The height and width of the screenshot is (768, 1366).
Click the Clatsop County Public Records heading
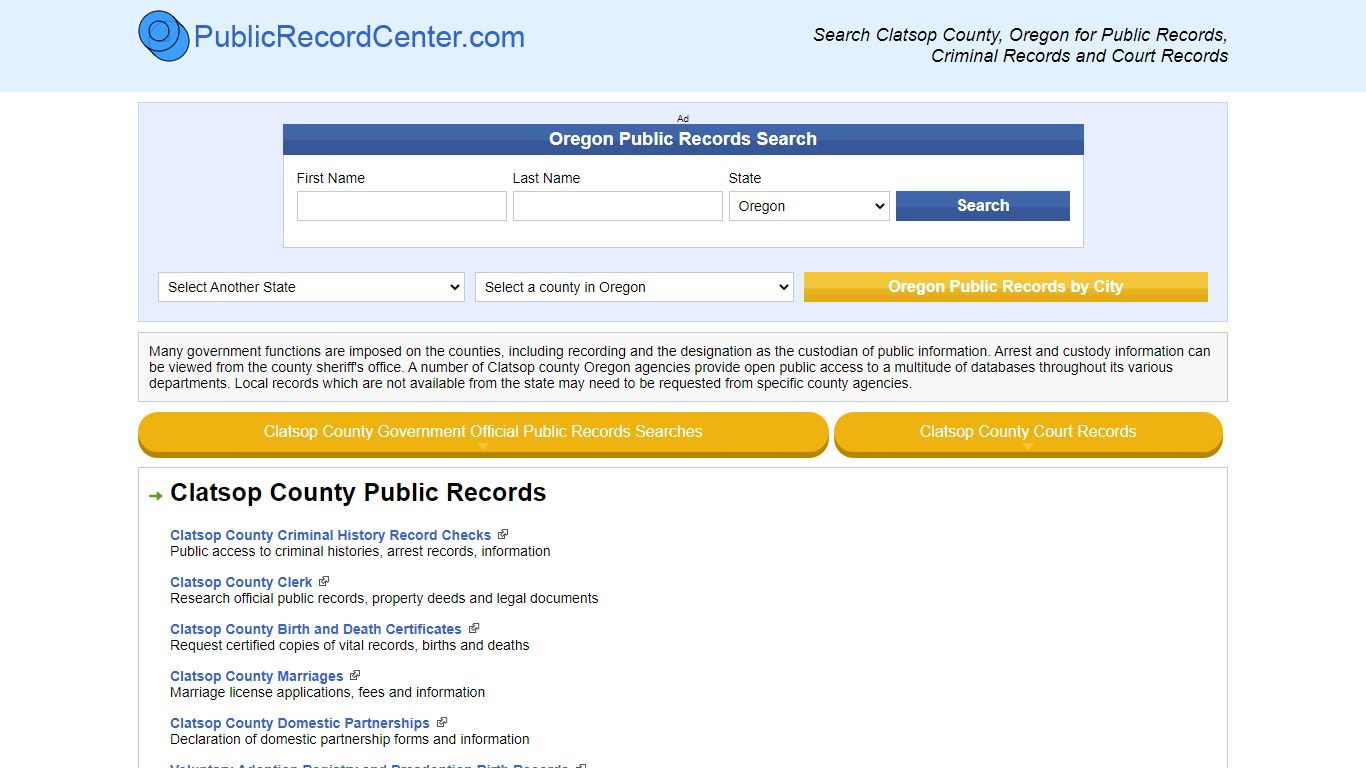click(358, 493)
